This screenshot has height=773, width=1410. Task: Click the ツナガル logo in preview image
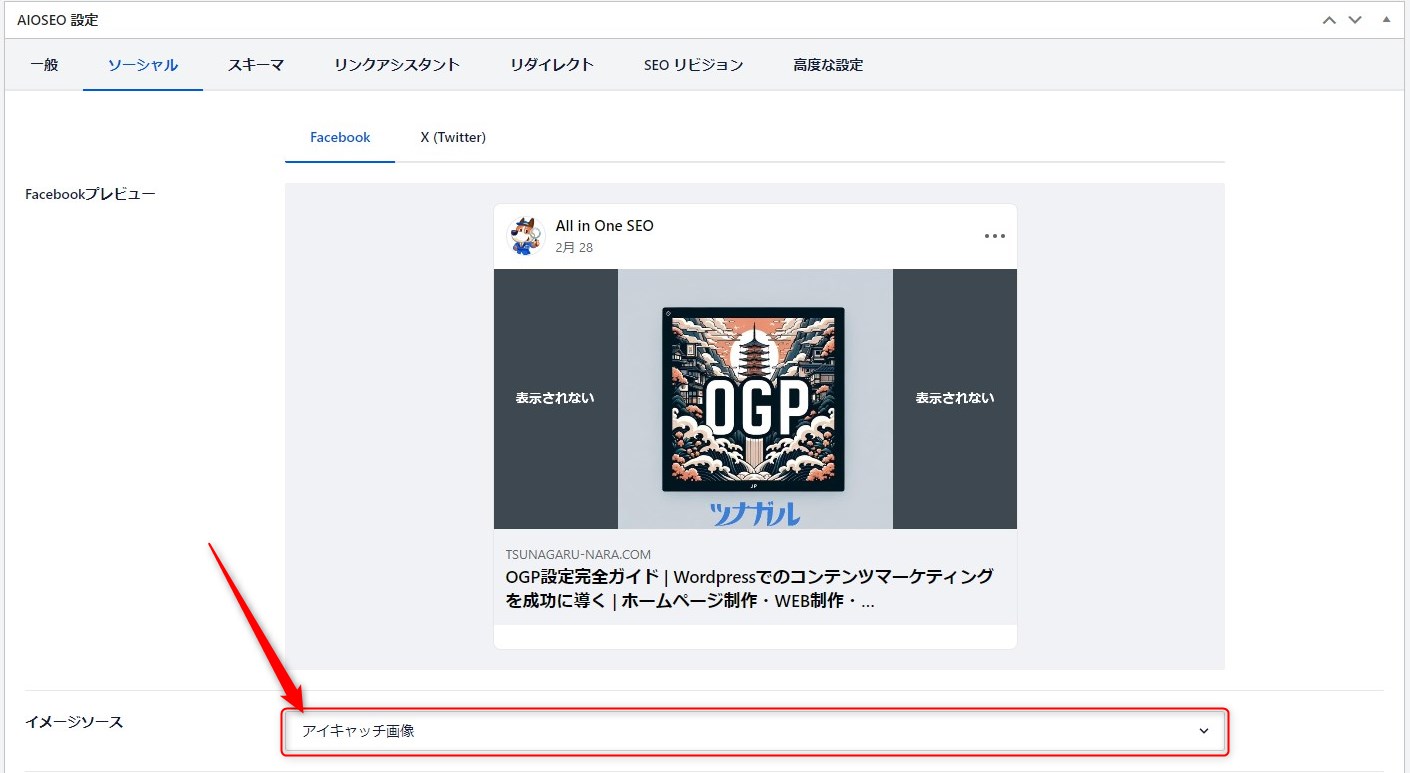[x=755, y=514]
